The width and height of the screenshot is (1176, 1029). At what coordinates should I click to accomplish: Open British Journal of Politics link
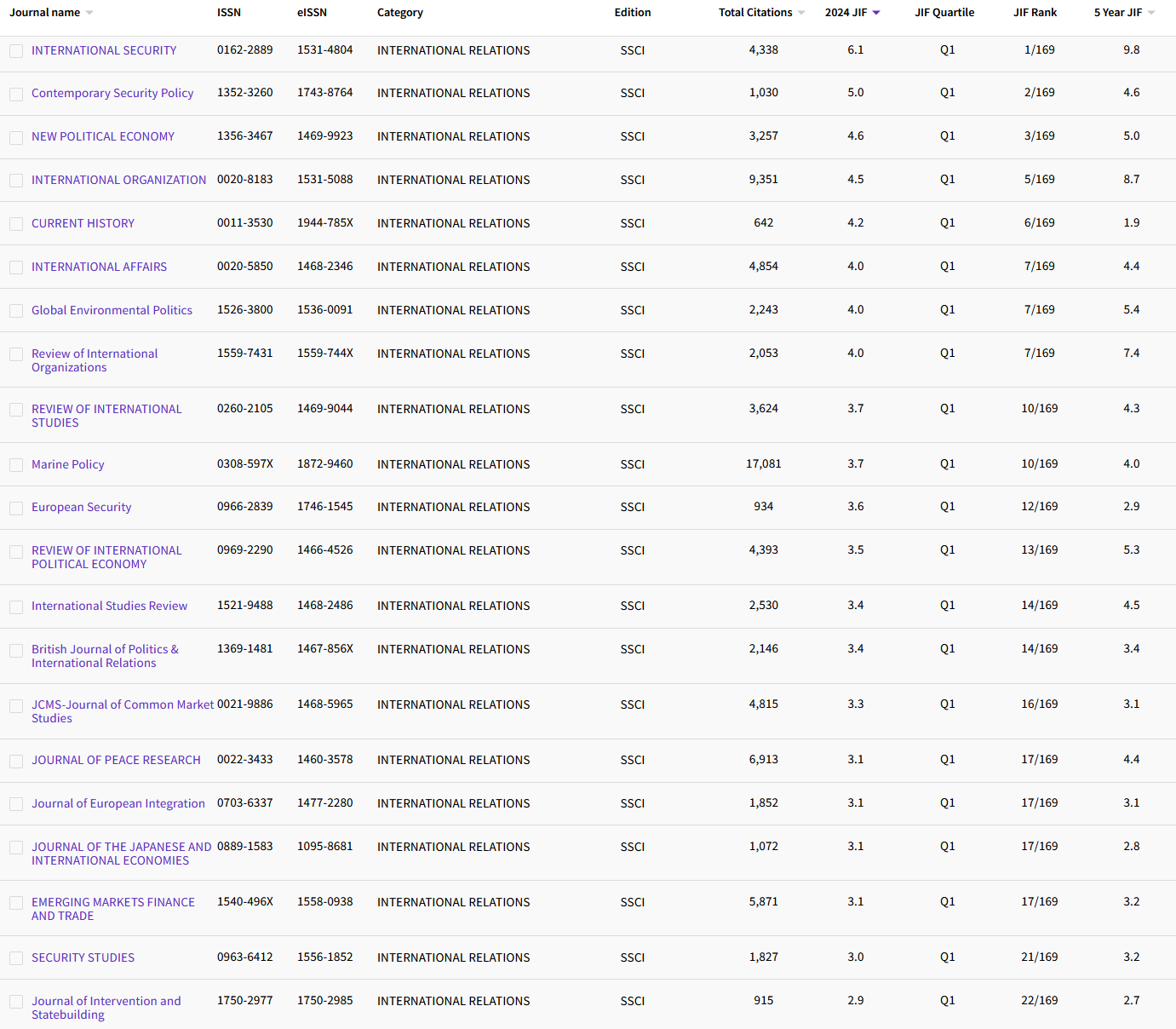[105, 656]
